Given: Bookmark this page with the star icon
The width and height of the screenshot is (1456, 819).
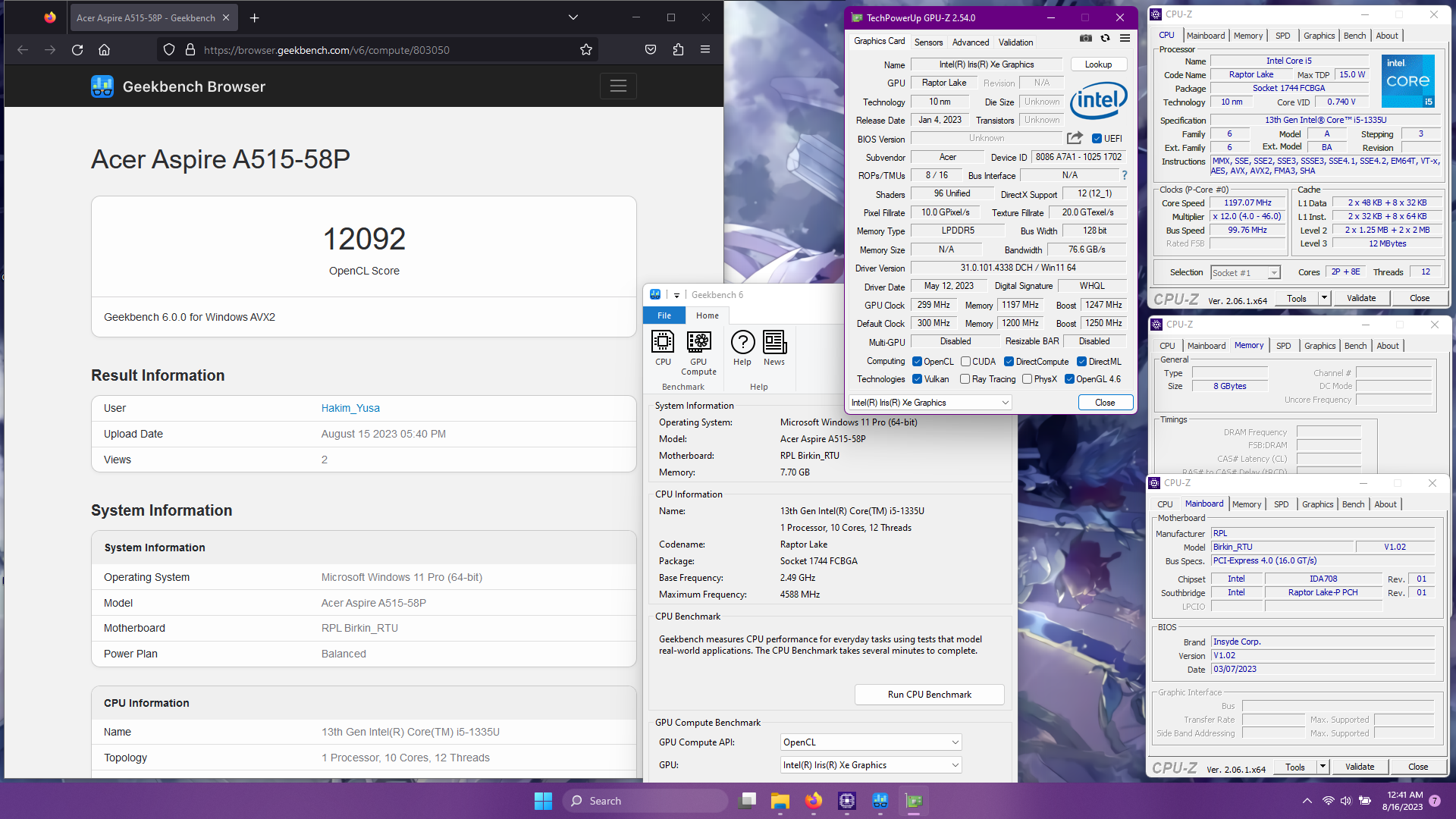Looking at the screenshot, I should (x=586, y=50).
